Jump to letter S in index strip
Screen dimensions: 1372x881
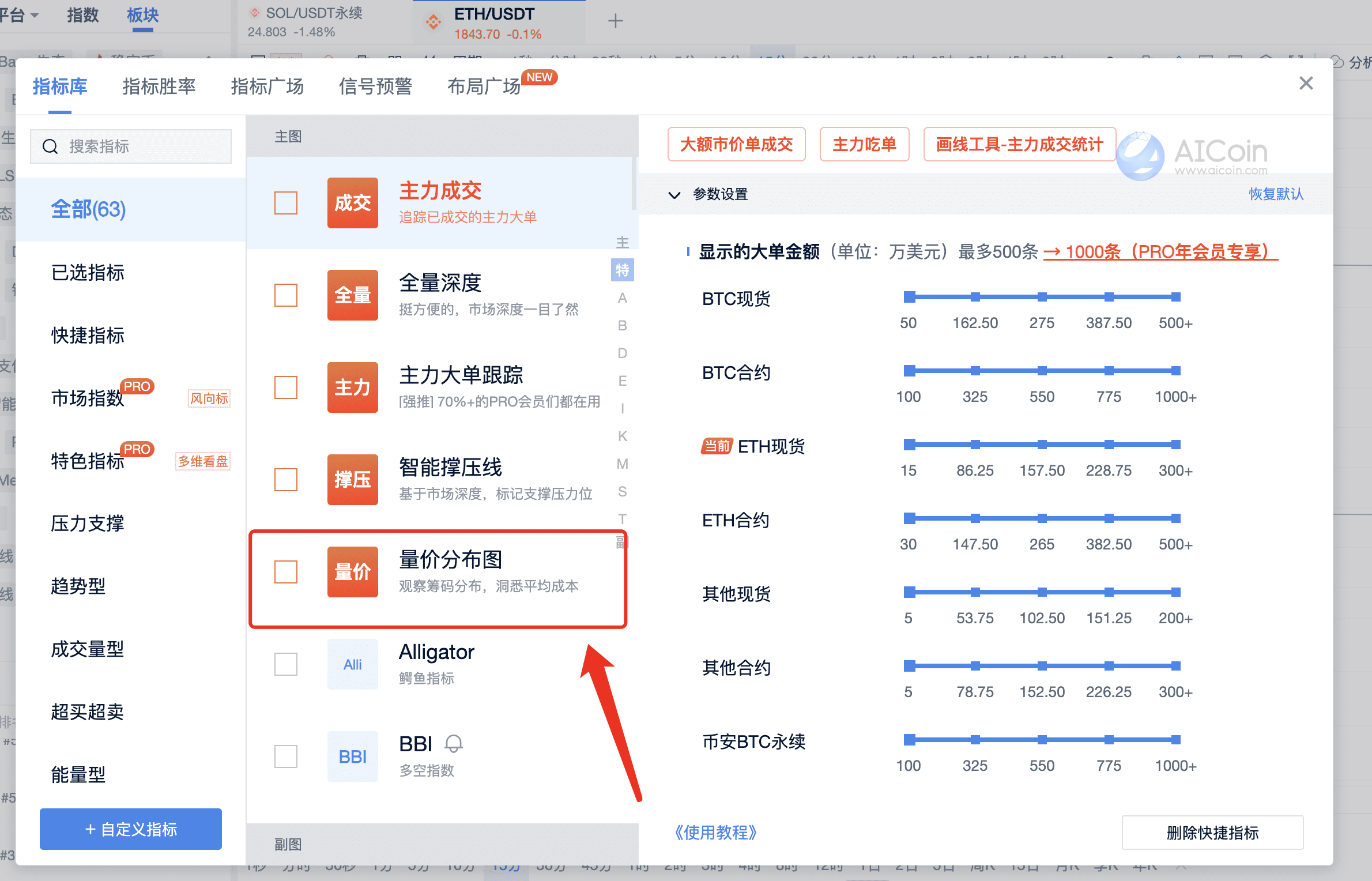coord(622,491)
